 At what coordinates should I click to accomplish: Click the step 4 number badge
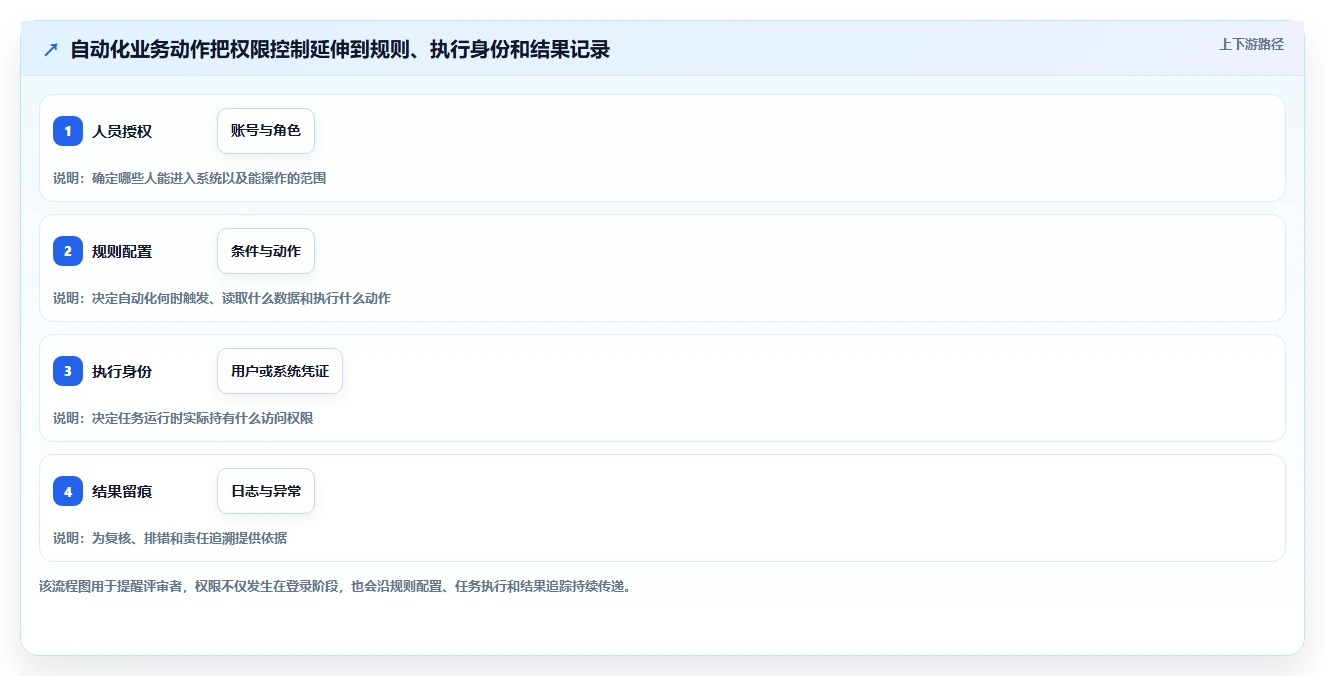[68, 491]
